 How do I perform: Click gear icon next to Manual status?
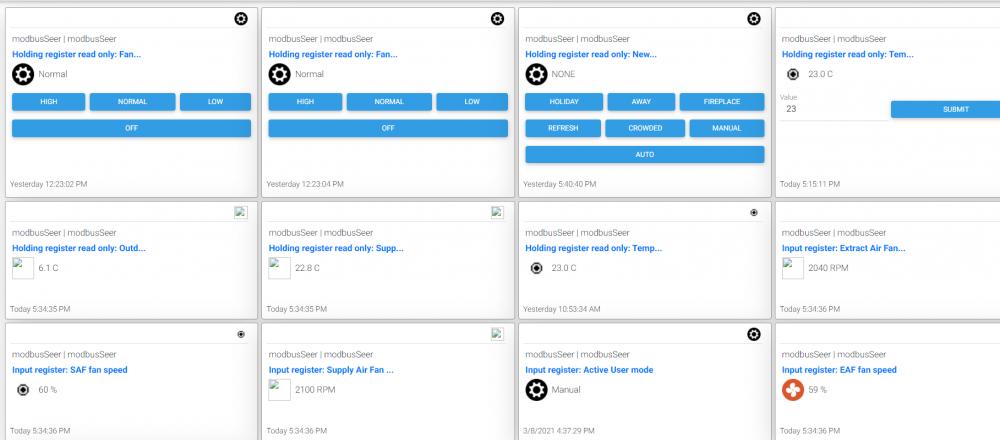click(536, 389)
